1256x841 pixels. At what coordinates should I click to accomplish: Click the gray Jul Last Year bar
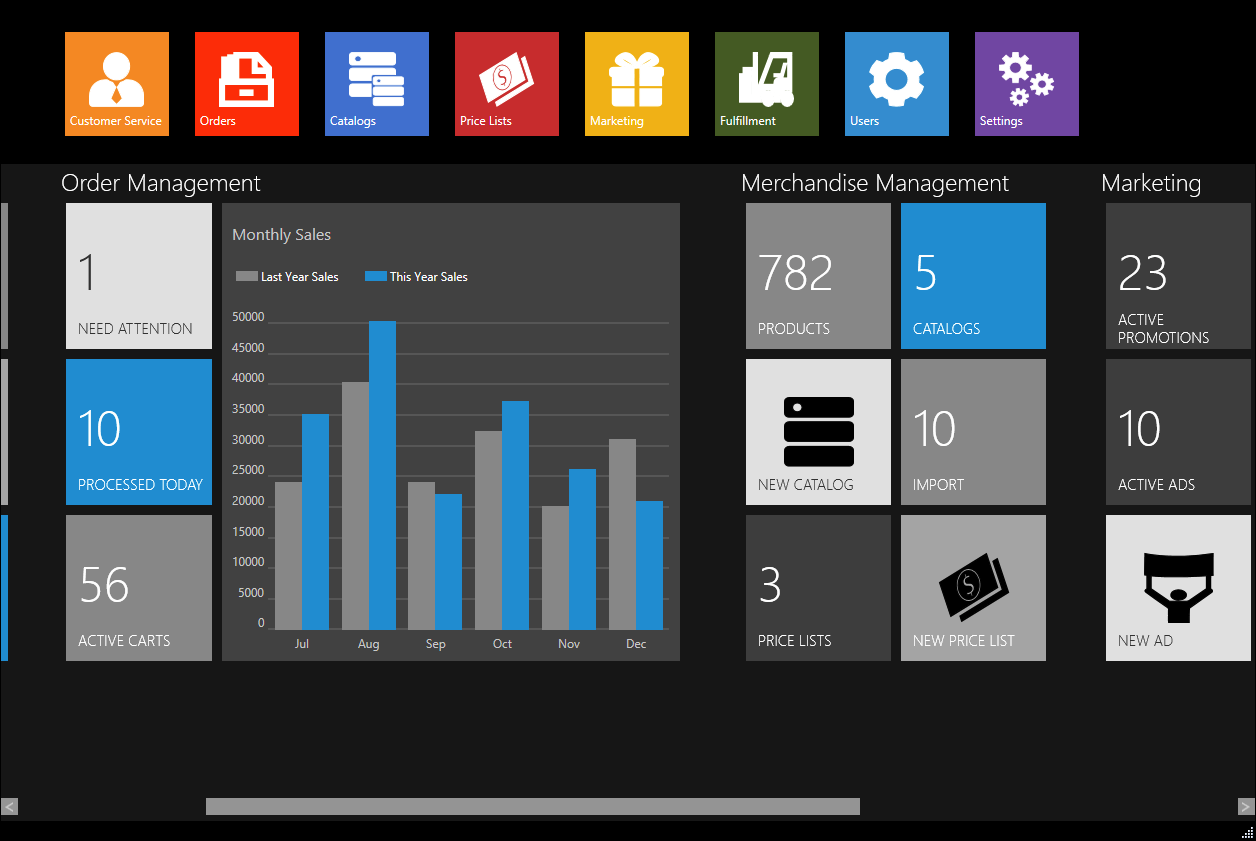288,555
